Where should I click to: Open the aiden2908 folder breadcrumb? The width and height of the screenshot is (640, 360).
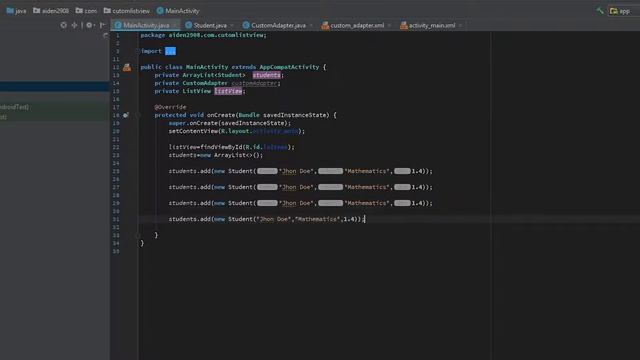[51, 11]
